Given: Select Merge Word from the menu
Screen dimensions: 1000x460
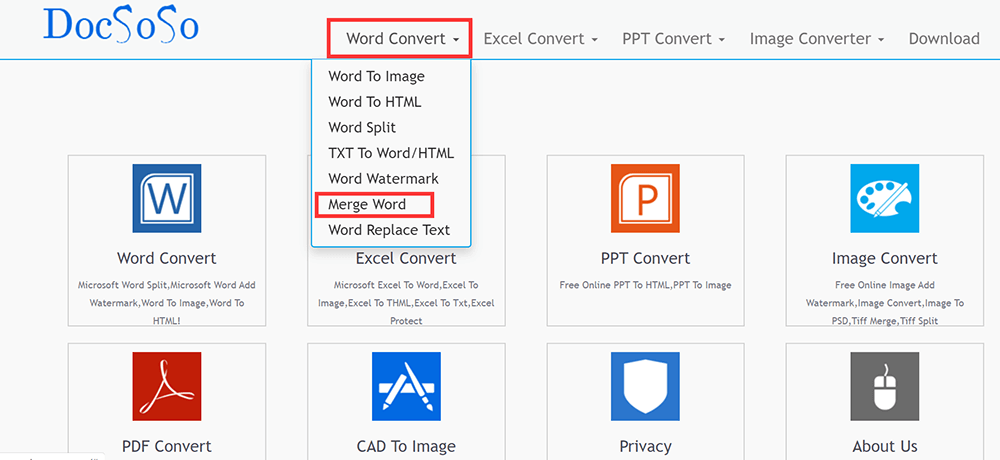Looking at the screenshot, I should point(367,205).
